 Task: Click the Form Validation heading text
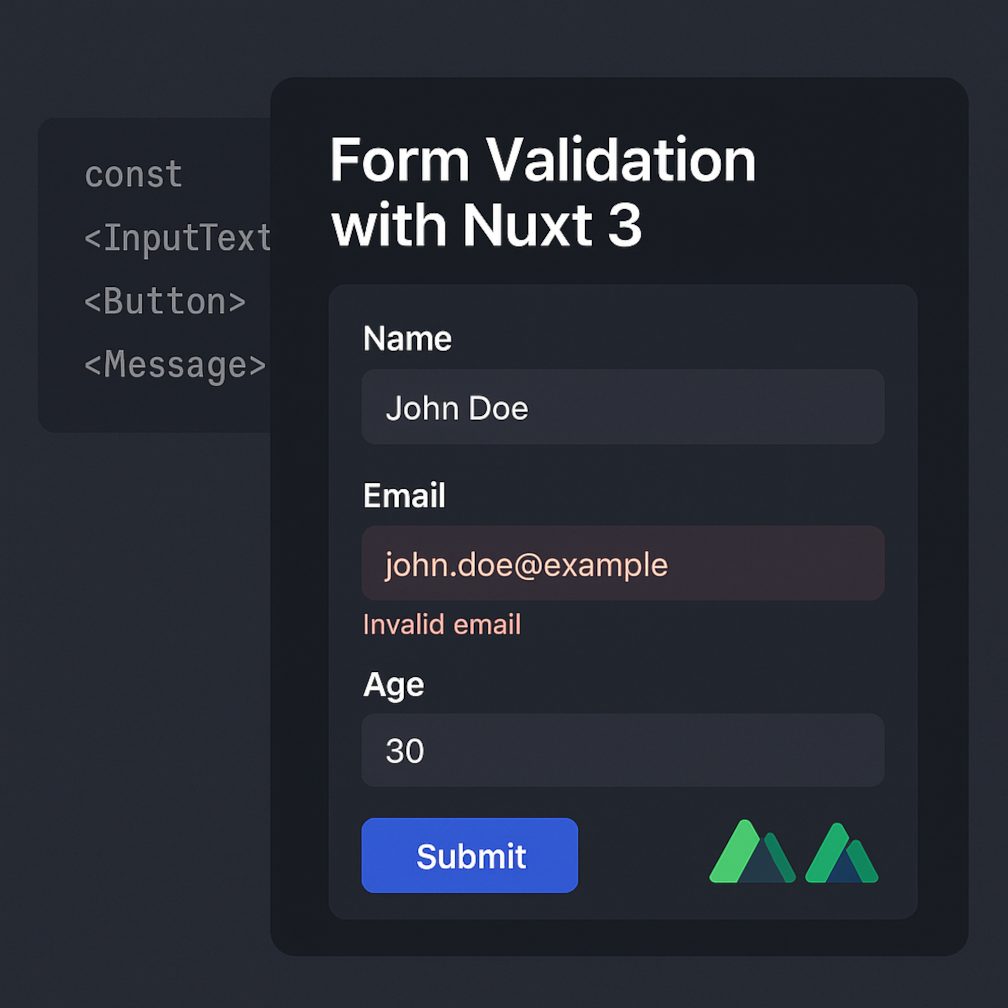543,160
